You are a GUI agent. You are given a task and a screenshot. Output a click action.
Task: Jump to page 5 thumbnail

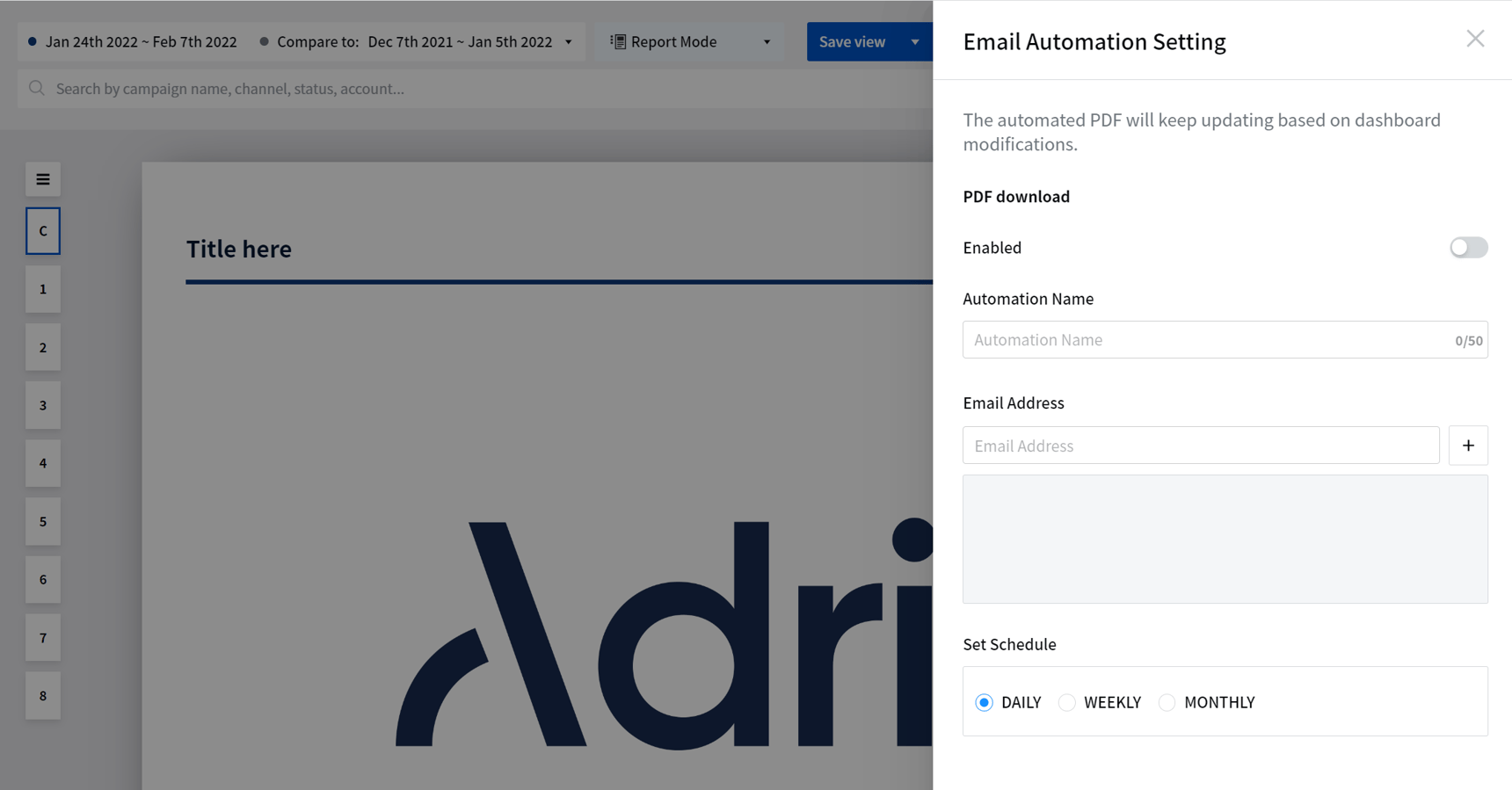pos(43,521)
